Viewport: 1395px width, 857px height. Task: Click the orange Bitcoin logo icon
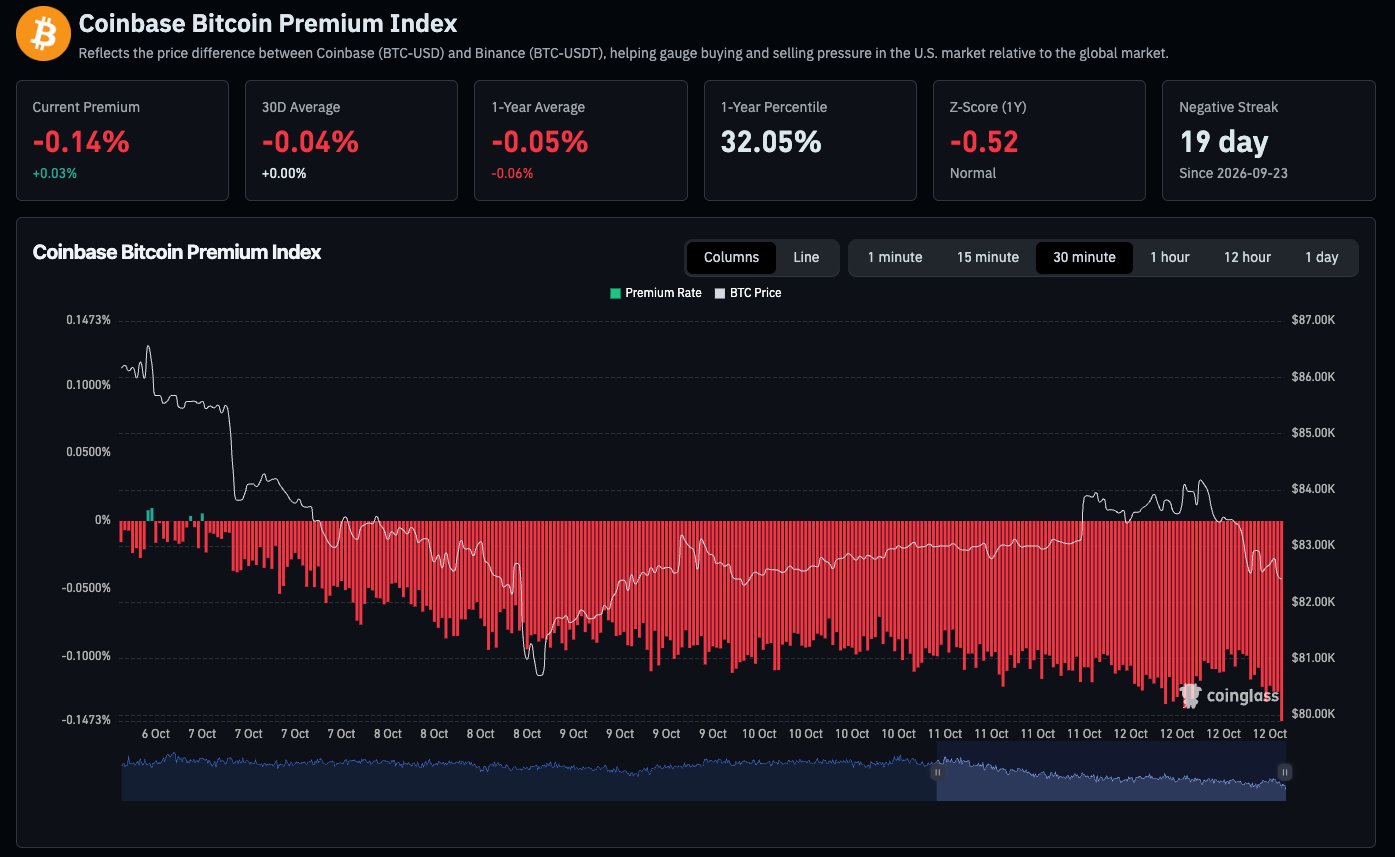pos(43,35)
